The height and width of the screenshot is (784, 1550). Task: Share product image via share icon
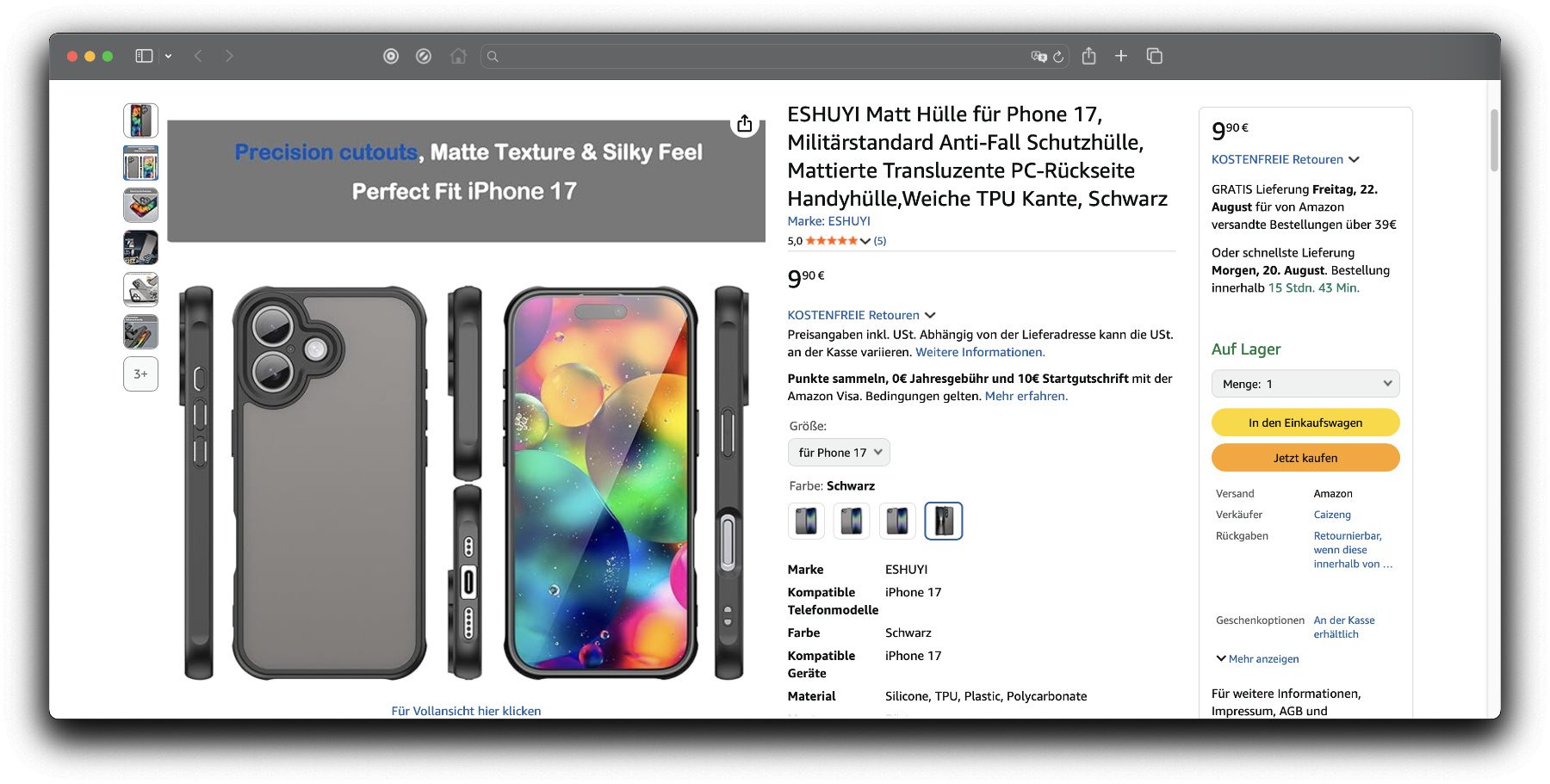pos(745,124)
